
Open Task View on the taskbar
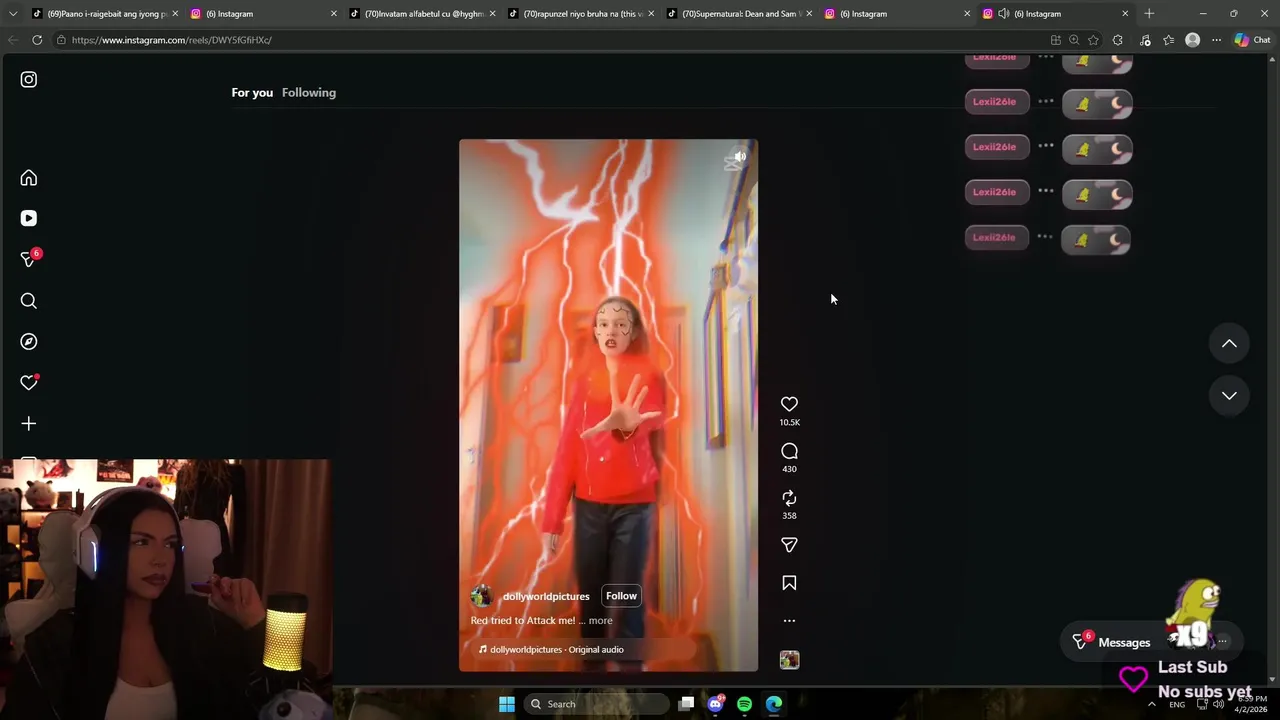686,704
